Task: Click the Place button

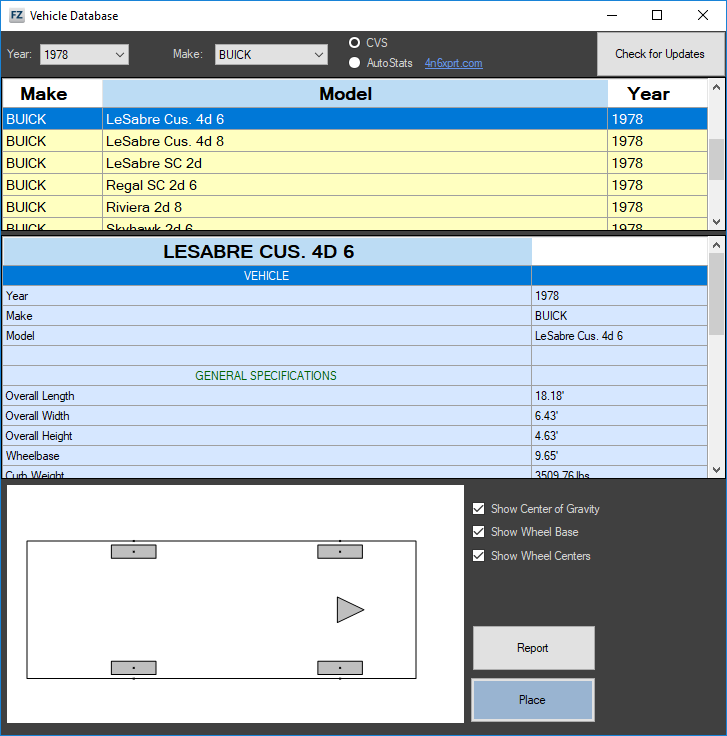Action: (532, 700)
